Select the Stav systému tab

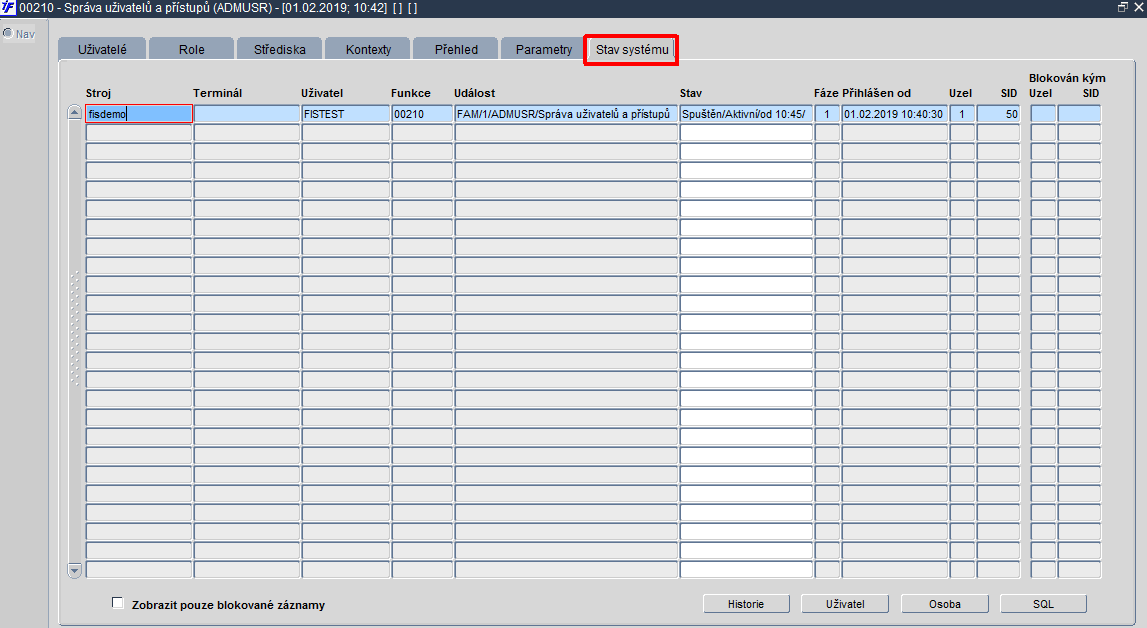[632, 50]
